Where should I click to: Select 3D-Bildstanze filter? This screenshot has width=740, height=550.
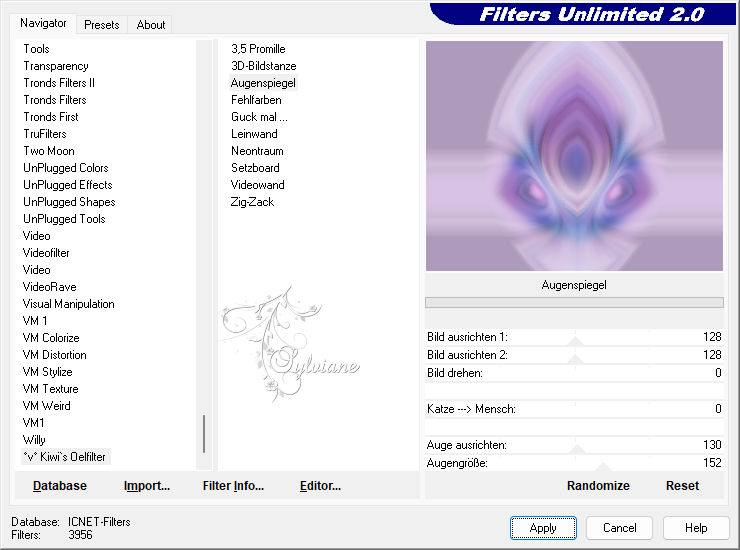click(264, 66)
